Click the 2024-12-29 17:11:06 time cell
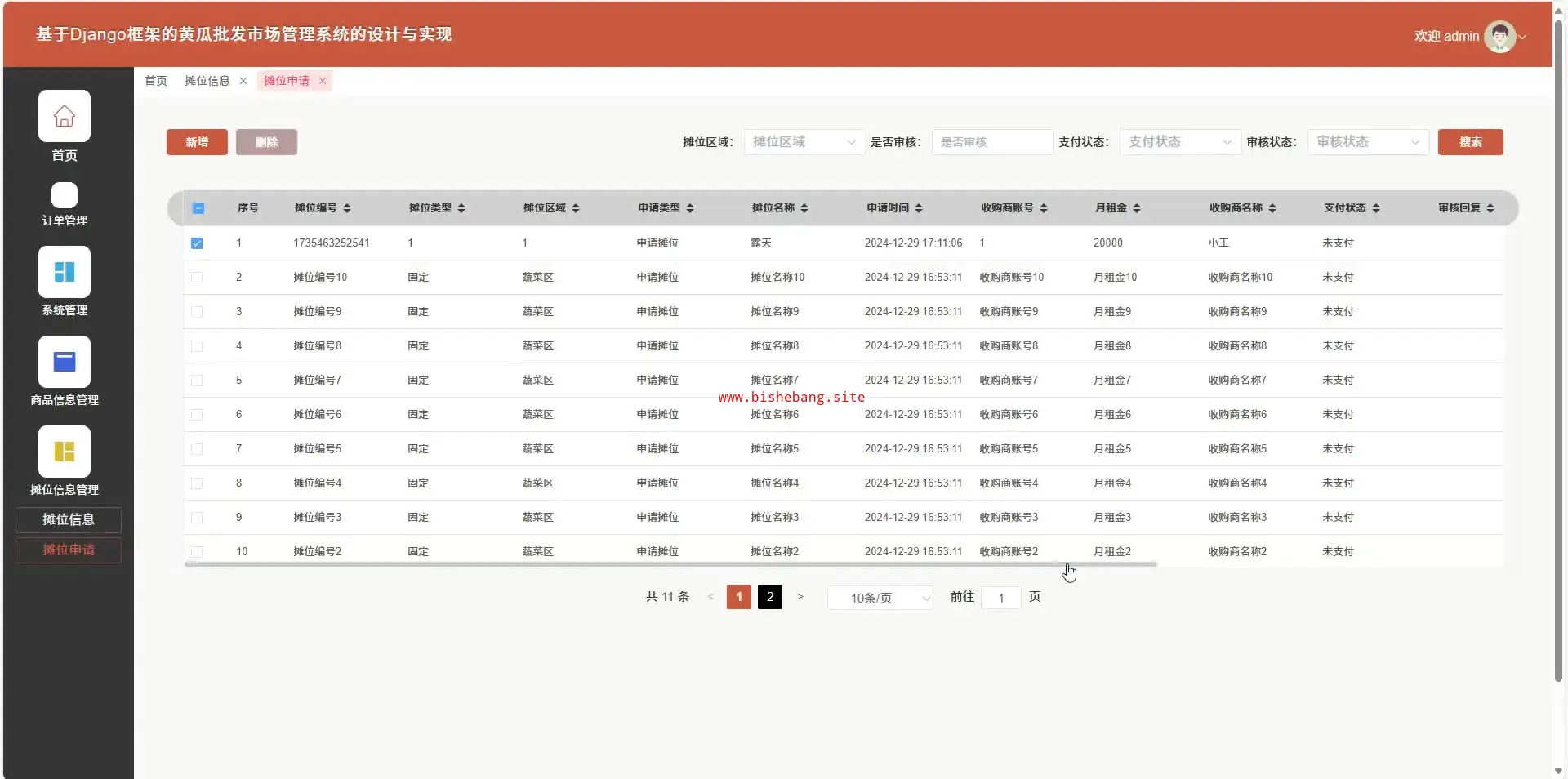Viewport: 1568px width, 779px height. (x=914, y=243)
